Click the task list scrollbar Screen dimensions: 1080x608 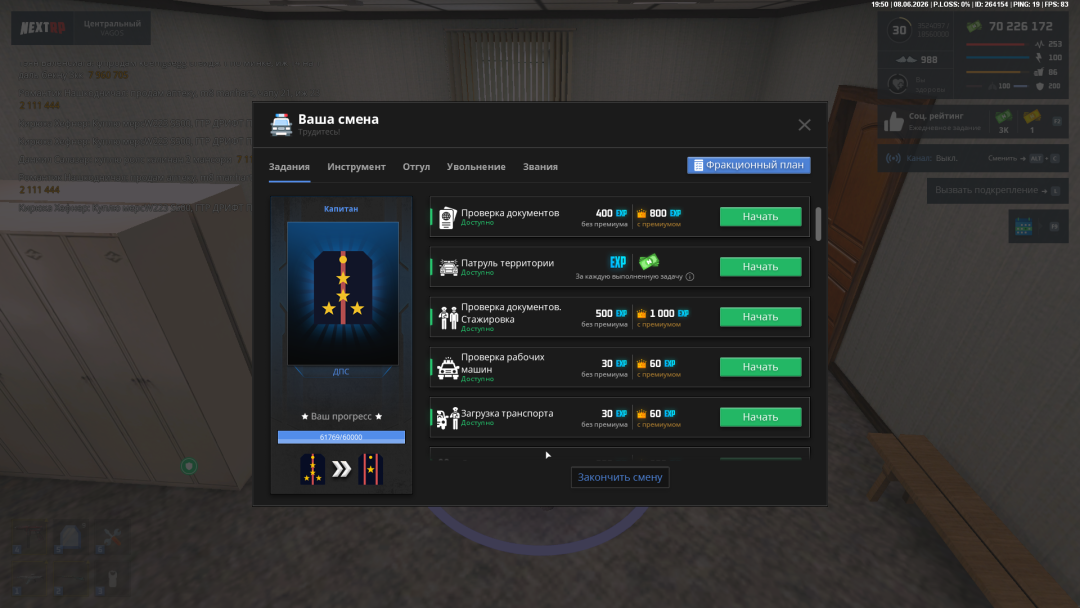pos(818,224)
